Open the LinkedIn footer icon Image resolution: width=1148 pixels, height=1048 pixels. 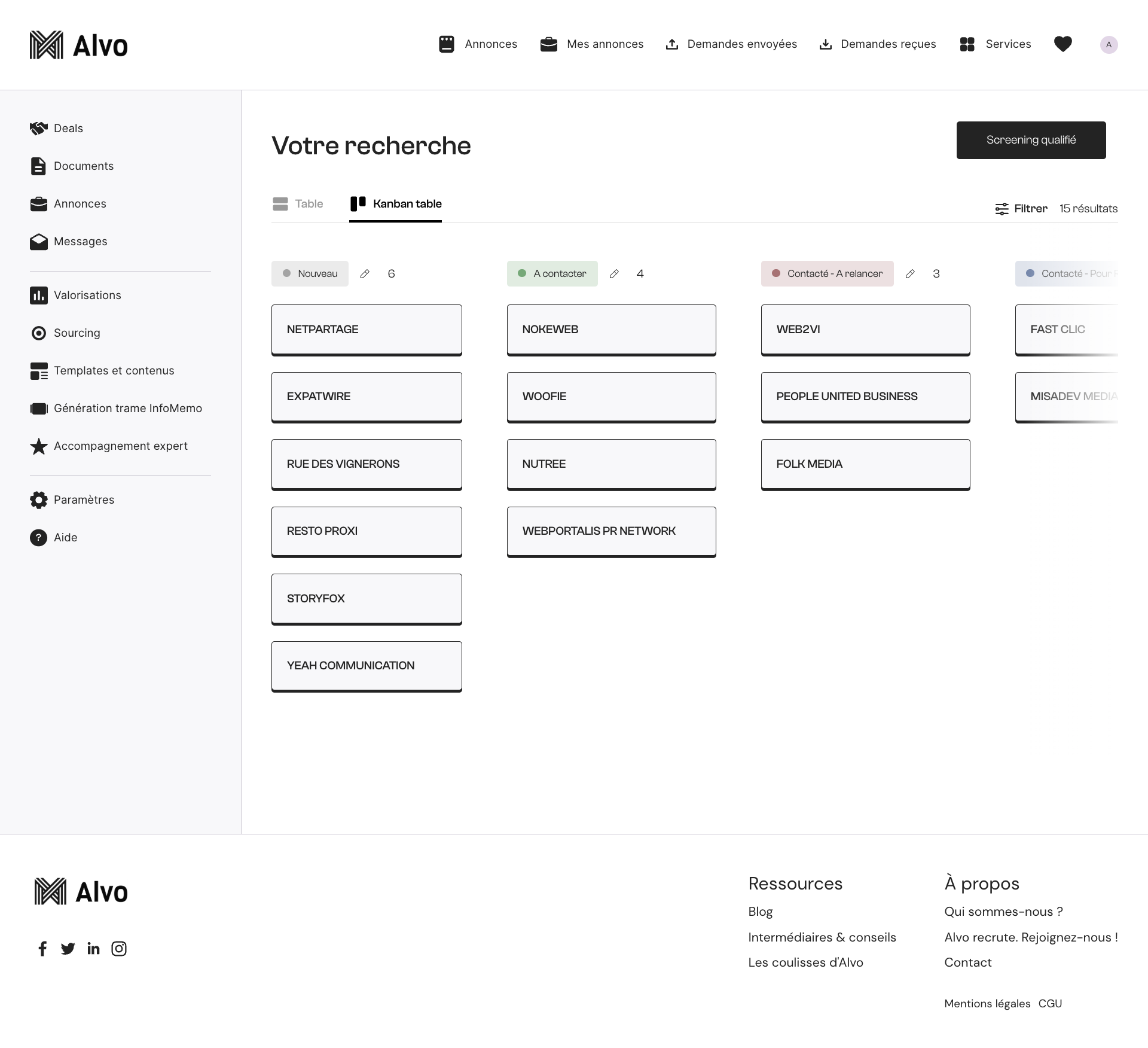tap(93, 949)
